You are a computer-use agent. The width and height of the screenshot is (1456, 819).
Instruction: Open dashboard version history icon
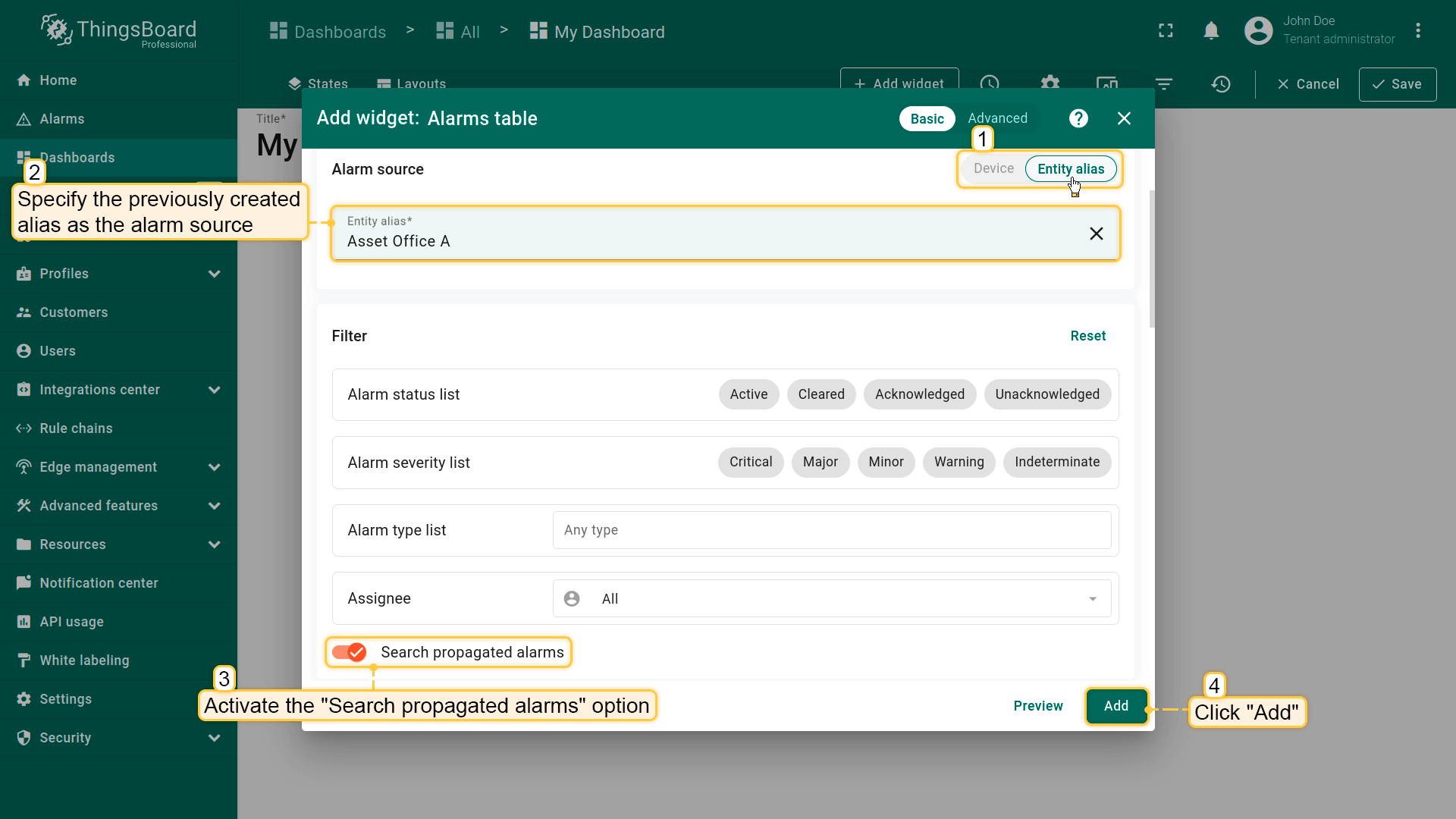(1220, 84)
